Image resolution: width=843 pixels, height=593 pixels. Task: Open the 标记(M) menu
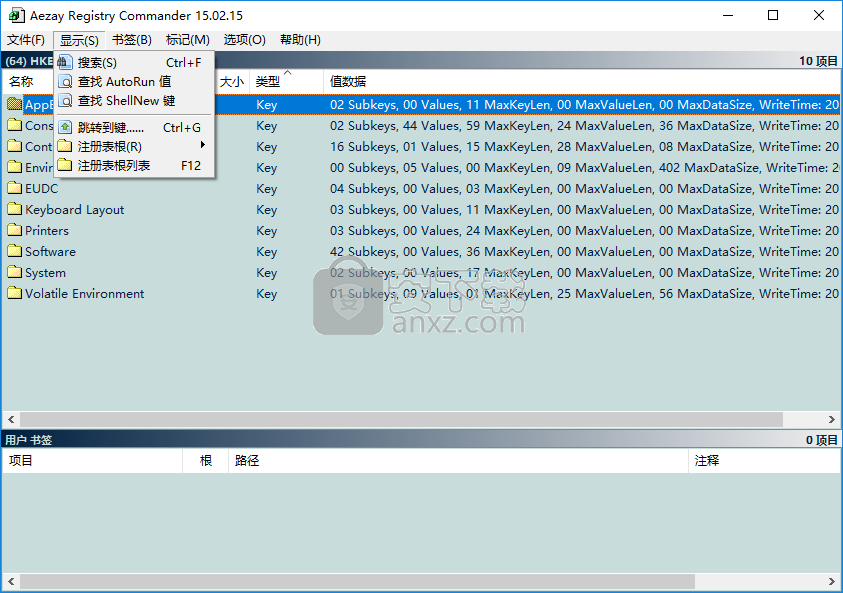[x=188, y=40]
